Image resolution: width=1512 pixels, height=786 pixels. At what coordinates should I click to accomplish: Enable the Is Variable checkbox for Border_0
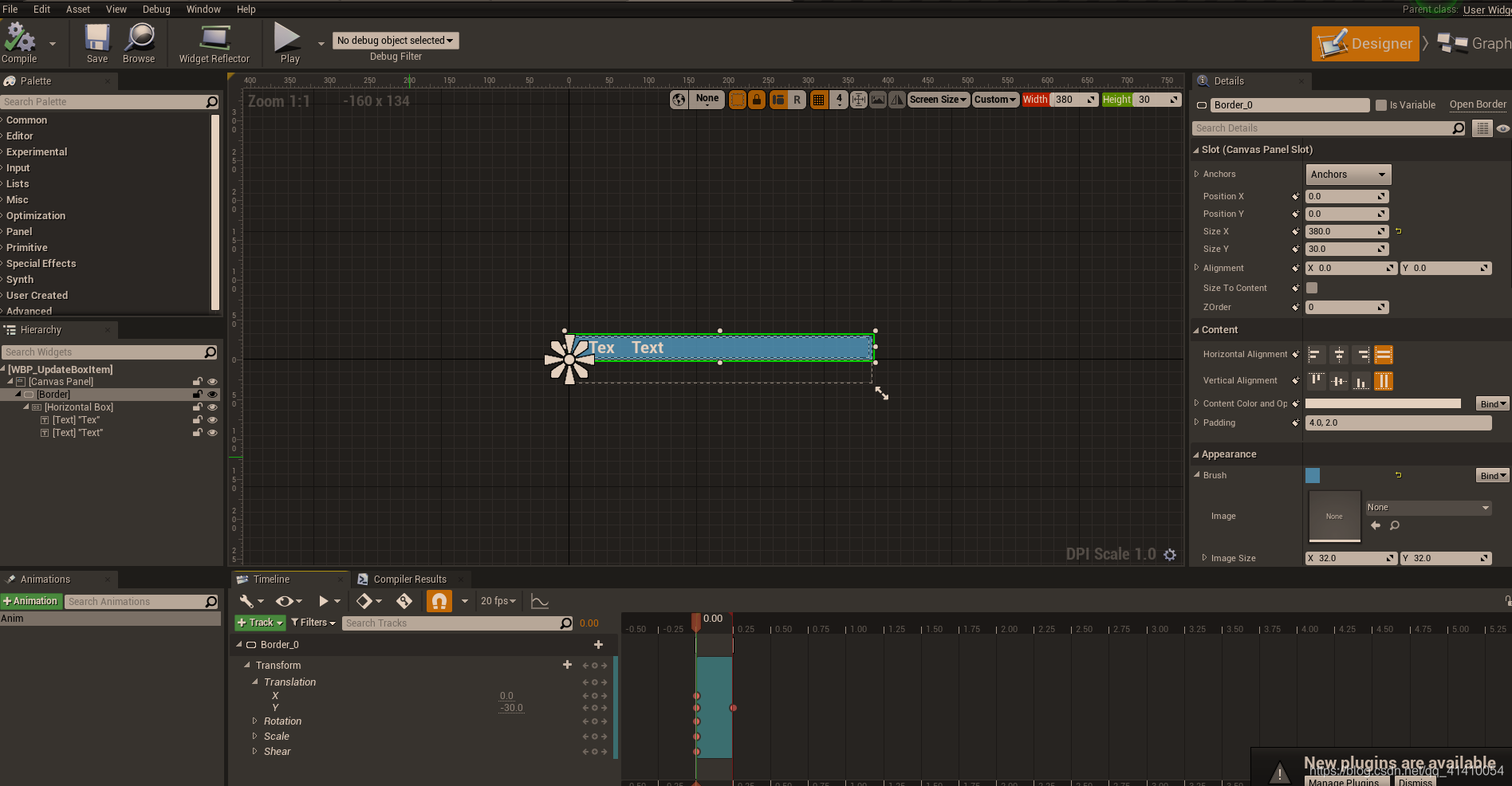(x=1381, y=104)
